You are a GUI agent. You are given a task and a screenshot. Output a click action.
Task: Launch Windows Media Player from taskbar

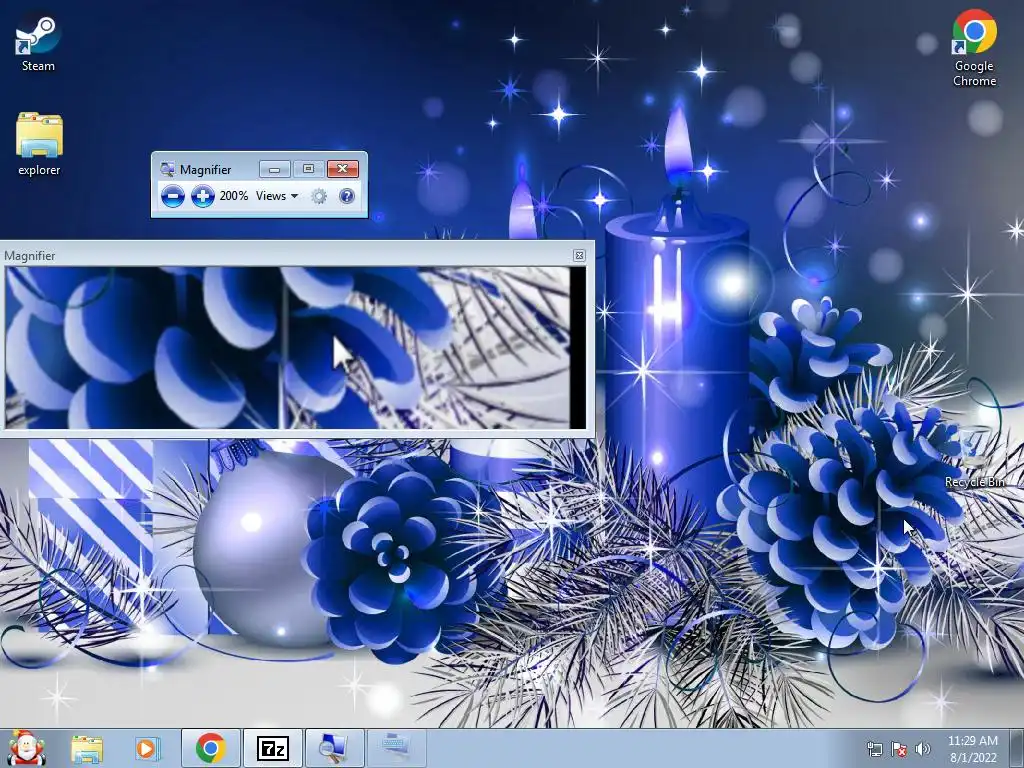[147, 748]
